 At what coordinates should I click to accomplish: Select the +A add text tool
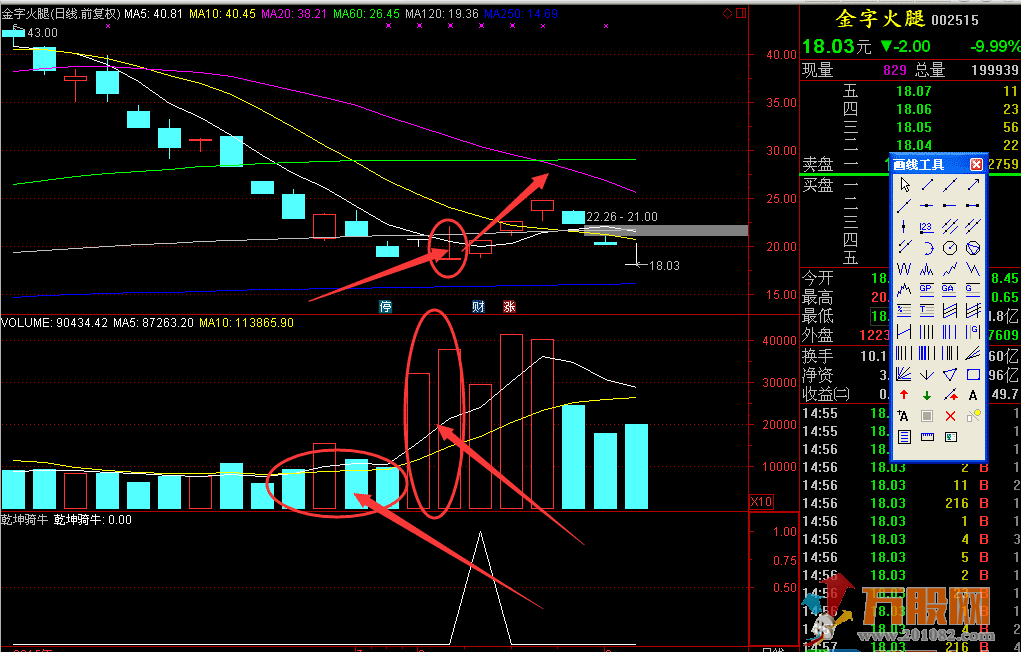pos(904,416)
